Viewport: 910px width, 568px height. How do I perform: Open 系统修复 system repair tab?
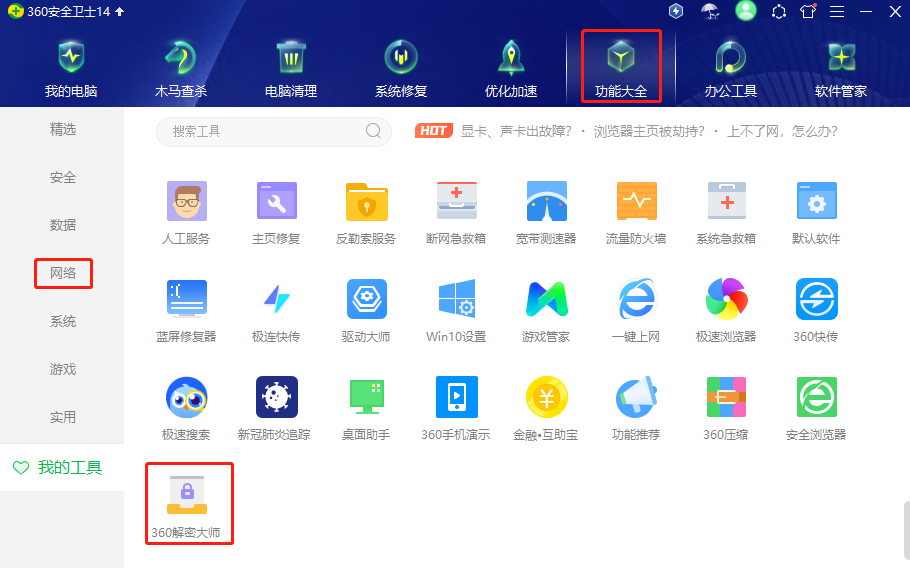pos(401,69)
